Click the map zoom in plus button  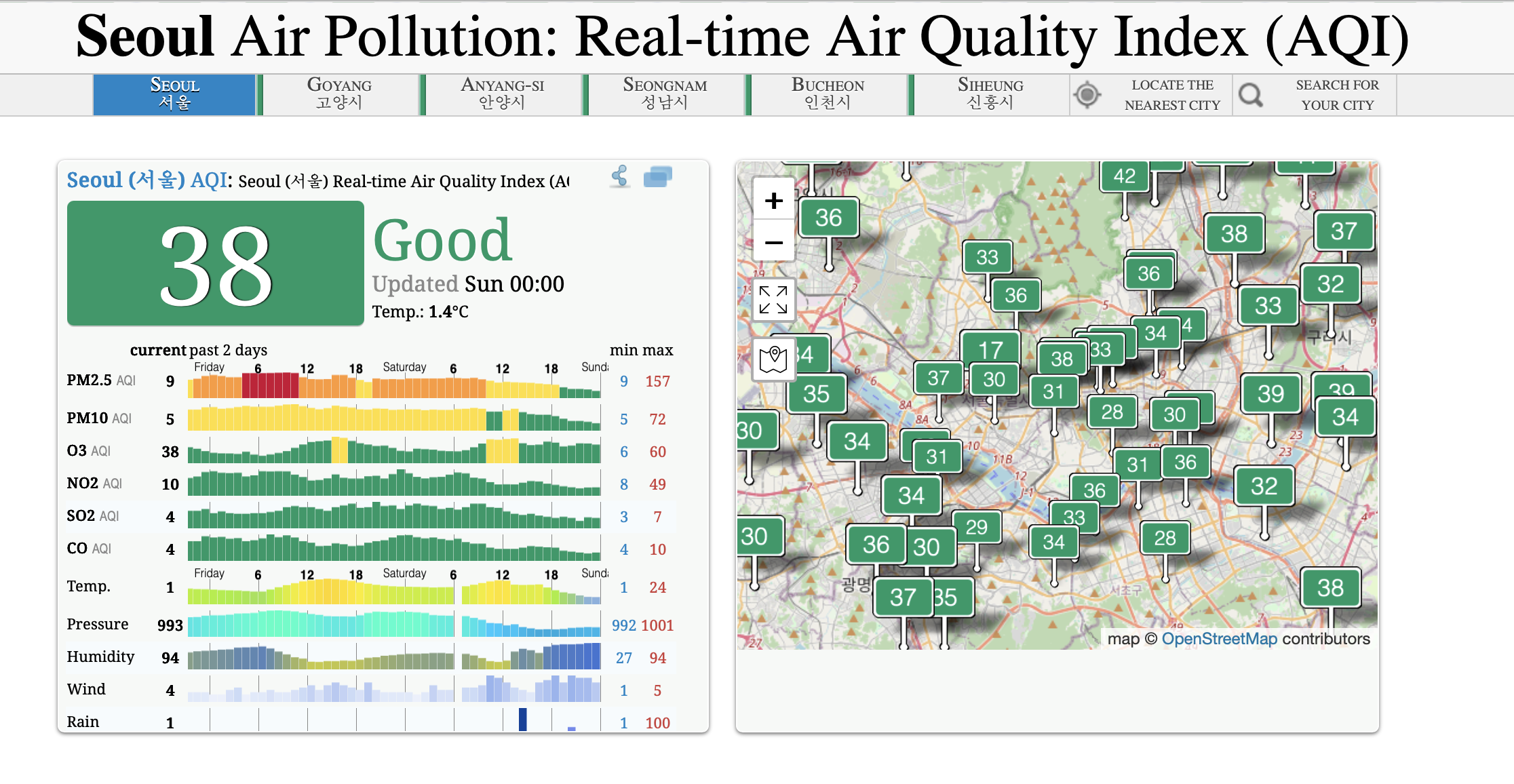pyautogui.click(x=773, y=200)
